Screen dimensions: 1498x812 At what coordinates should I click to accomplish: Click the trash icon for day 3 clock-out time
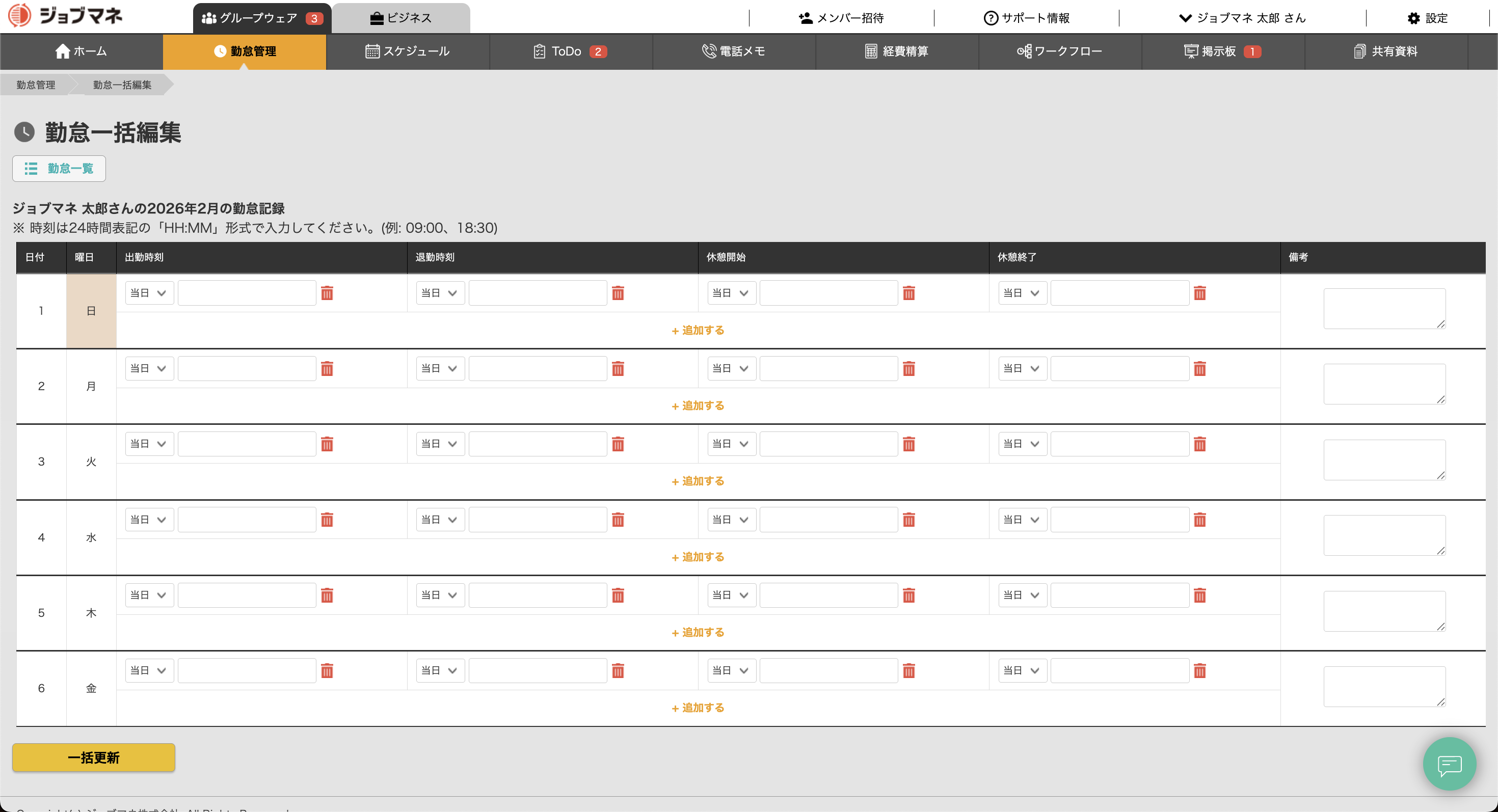(618, 444)
